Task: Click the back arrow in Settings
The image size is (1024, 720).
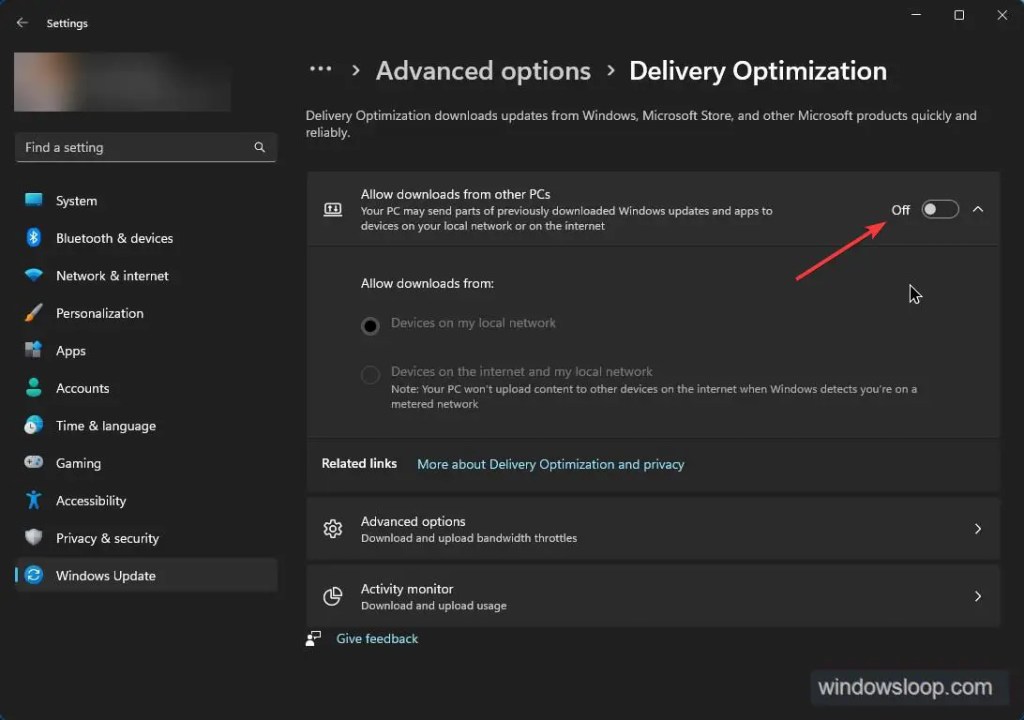Action: pos(22,23)
